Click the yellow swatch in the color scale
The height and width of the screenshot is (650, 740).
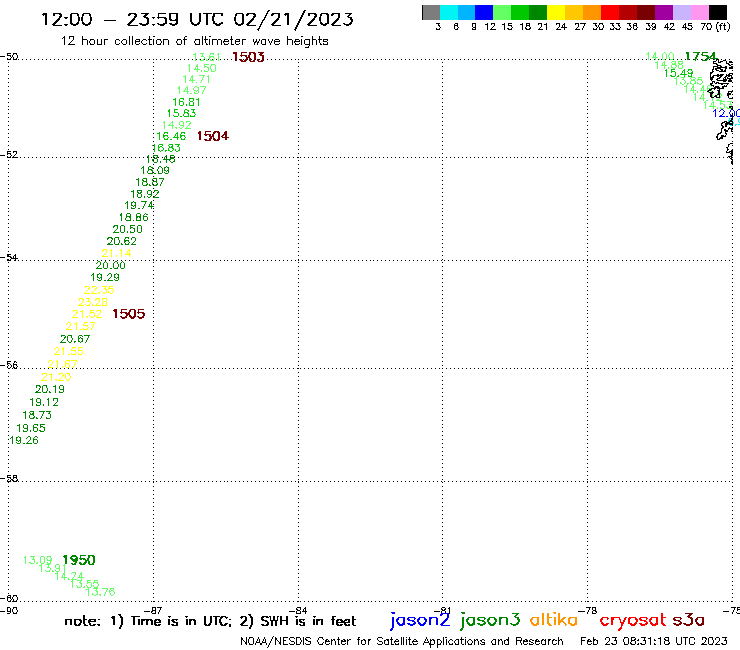pos(556,12)
